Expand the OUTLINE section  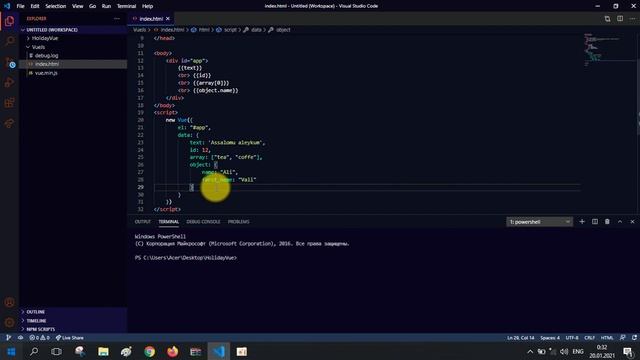click(73, 312)
